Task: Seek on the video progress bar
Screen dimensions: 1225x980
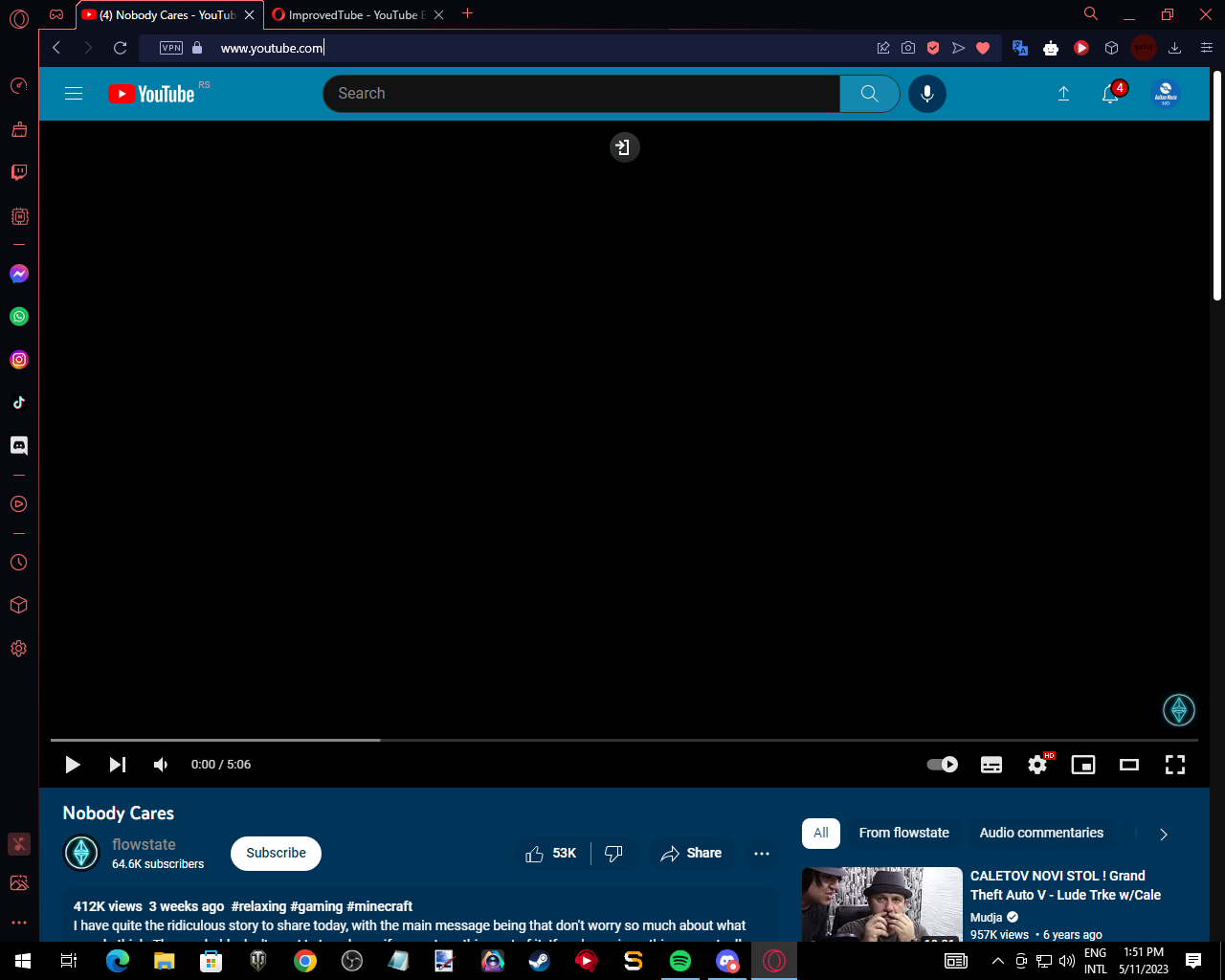Action: [624, 740]
